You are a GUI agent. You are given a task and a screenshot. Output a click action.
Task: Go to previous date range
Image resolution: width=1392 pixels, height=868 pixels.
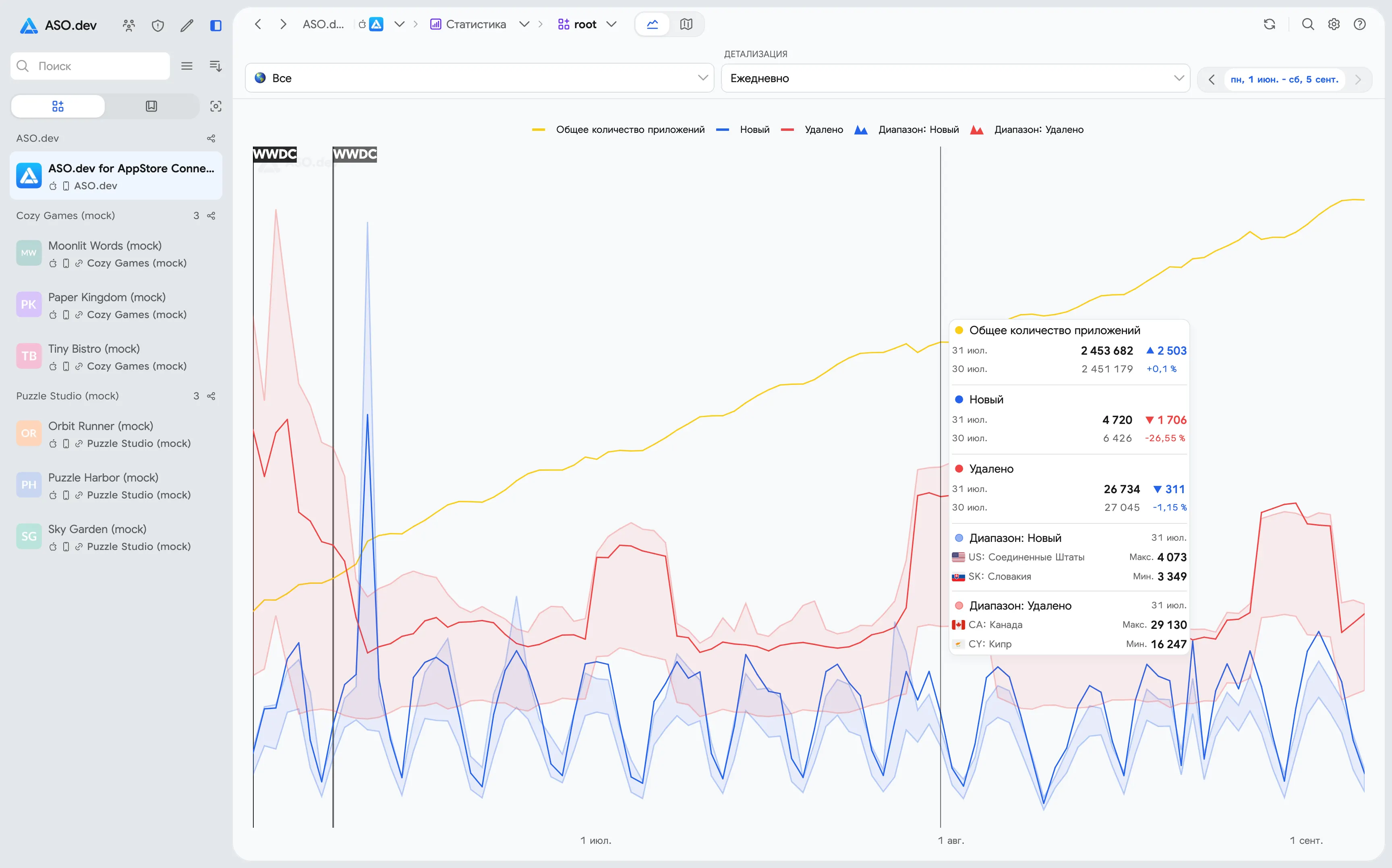(x=1212, y=79)
